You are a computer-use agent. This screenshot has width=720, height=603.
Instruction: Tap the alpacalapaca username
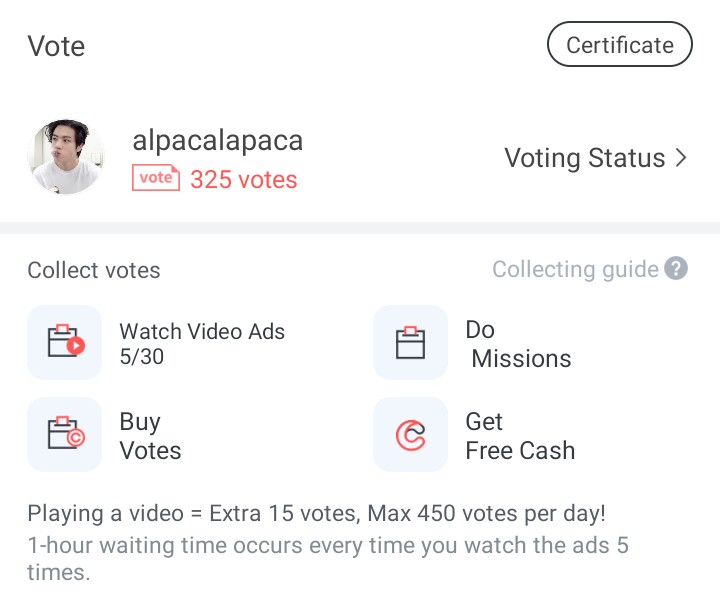pos(217,141)
